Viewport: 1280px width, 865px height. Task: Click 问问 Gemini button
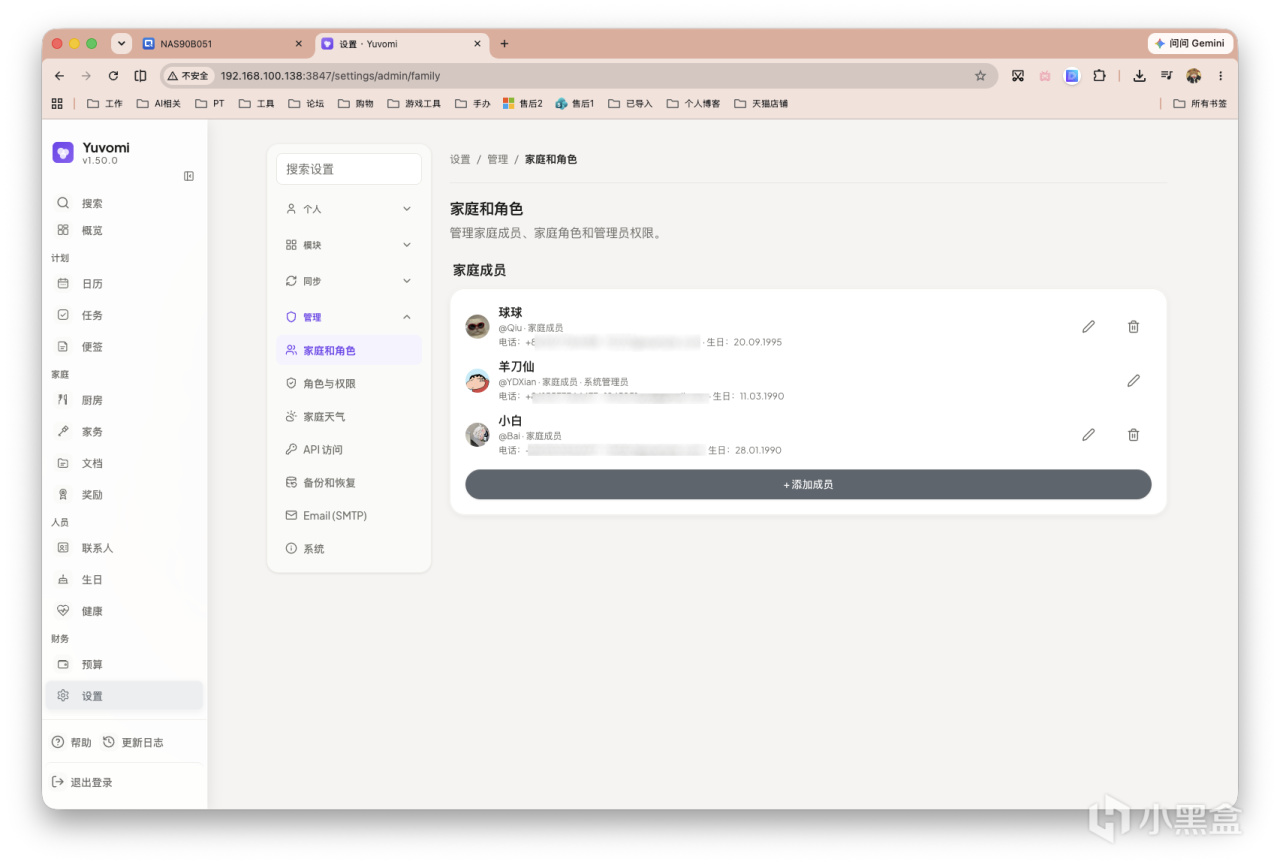(1190, 44)
